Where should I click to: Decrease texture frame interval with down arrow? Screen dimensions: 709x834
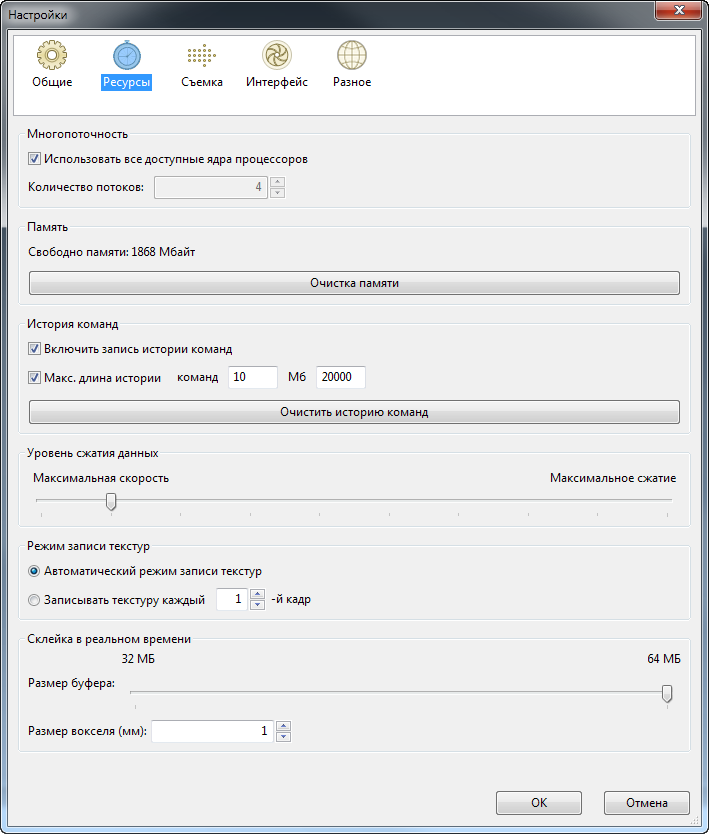pos(257,604)
